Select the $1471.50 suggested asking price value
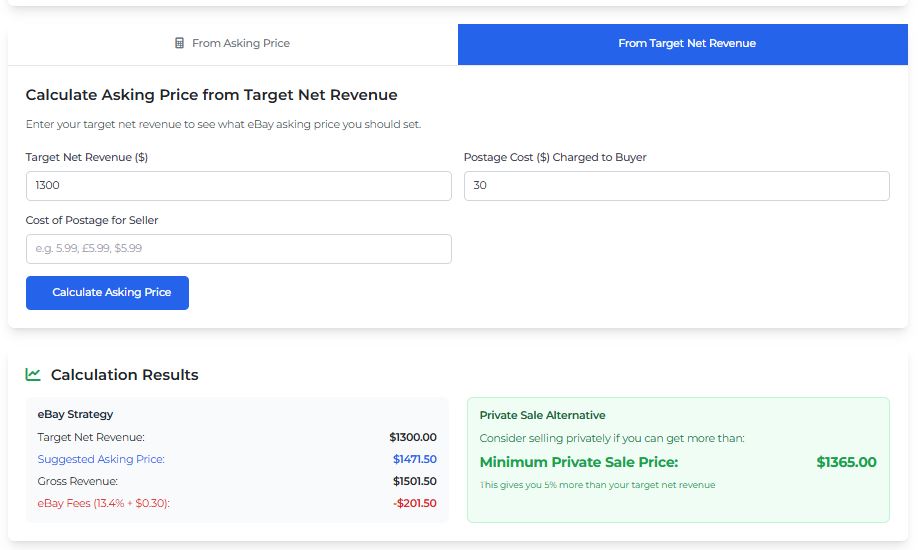Viewport: 919px width, 550px height. tap(414, 459)
